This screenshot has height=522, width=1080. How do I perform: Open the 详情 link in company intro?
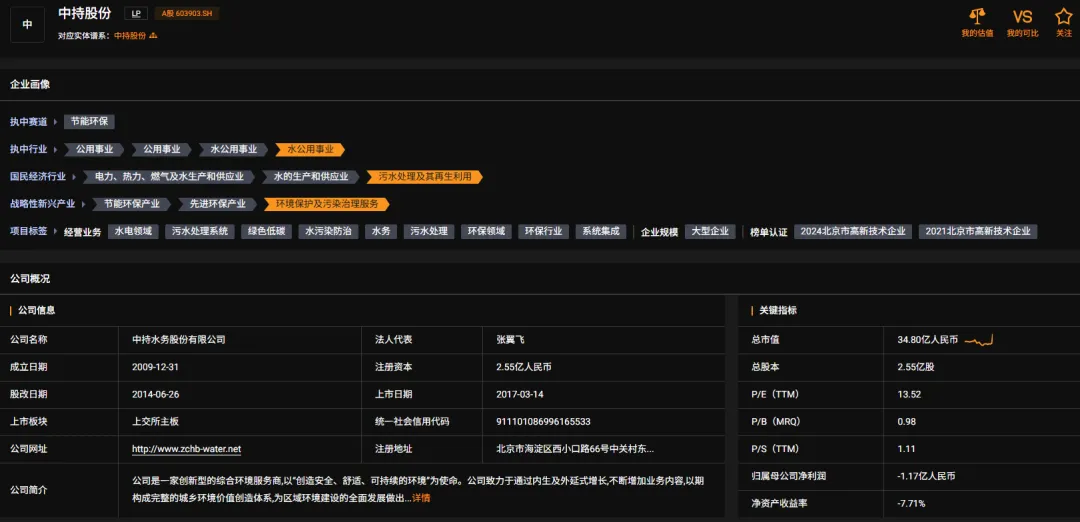(x=421, y=497)
